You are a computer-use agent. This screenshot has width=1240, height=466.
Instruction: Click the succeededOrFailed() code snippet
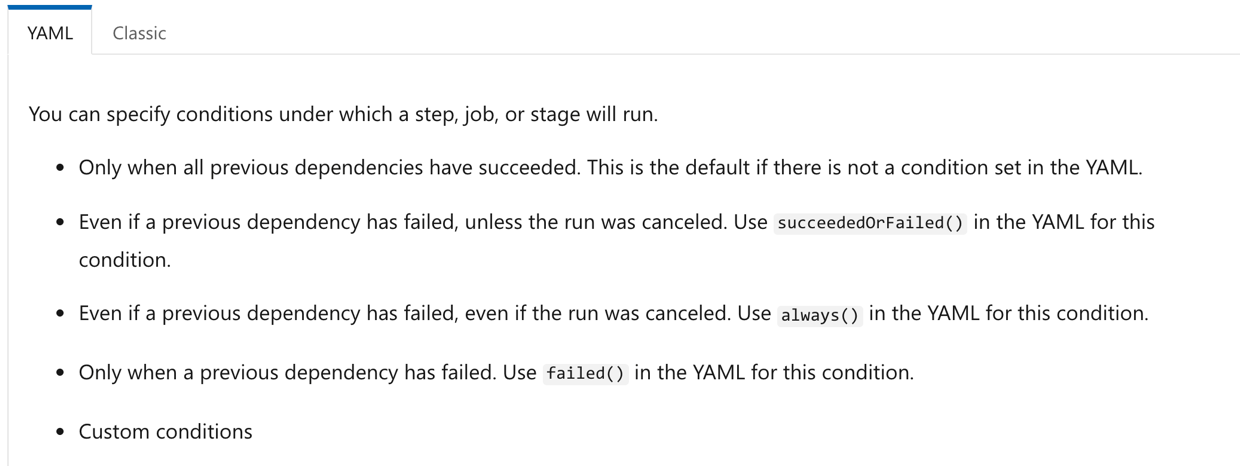click(871, 223)
